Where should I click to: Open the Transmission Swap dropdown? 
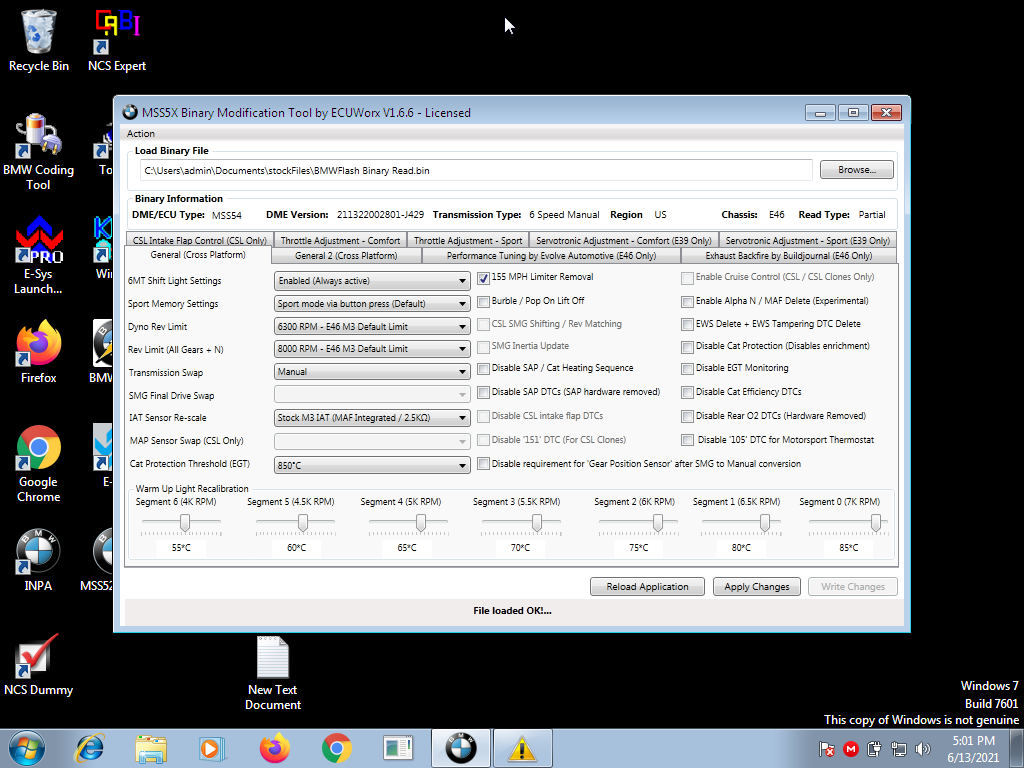click(372, 372)
